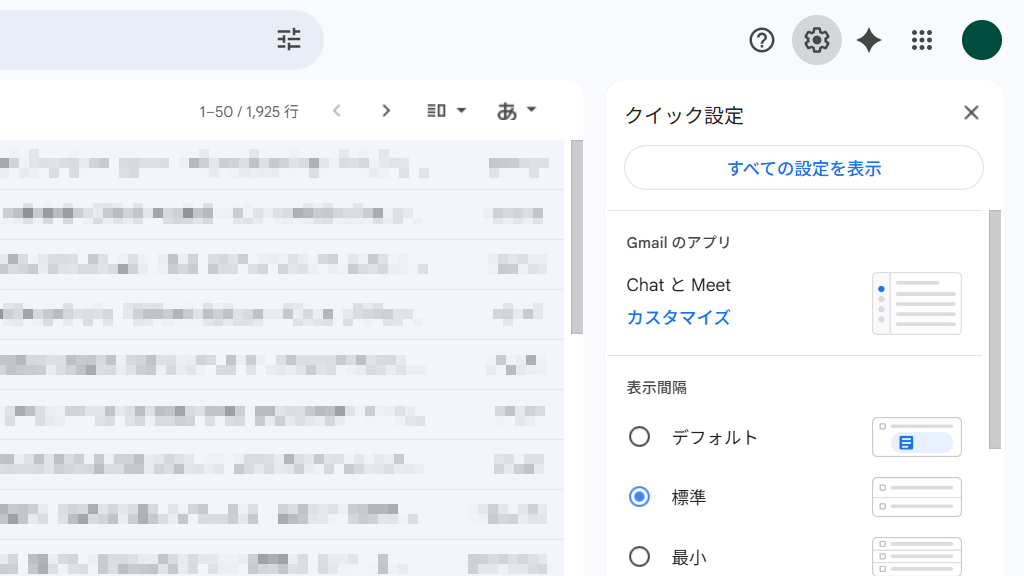The width and height of the screenshot is (1024, 576).
Task: Click the カスタマイズ link
Action: pos(678,318)
